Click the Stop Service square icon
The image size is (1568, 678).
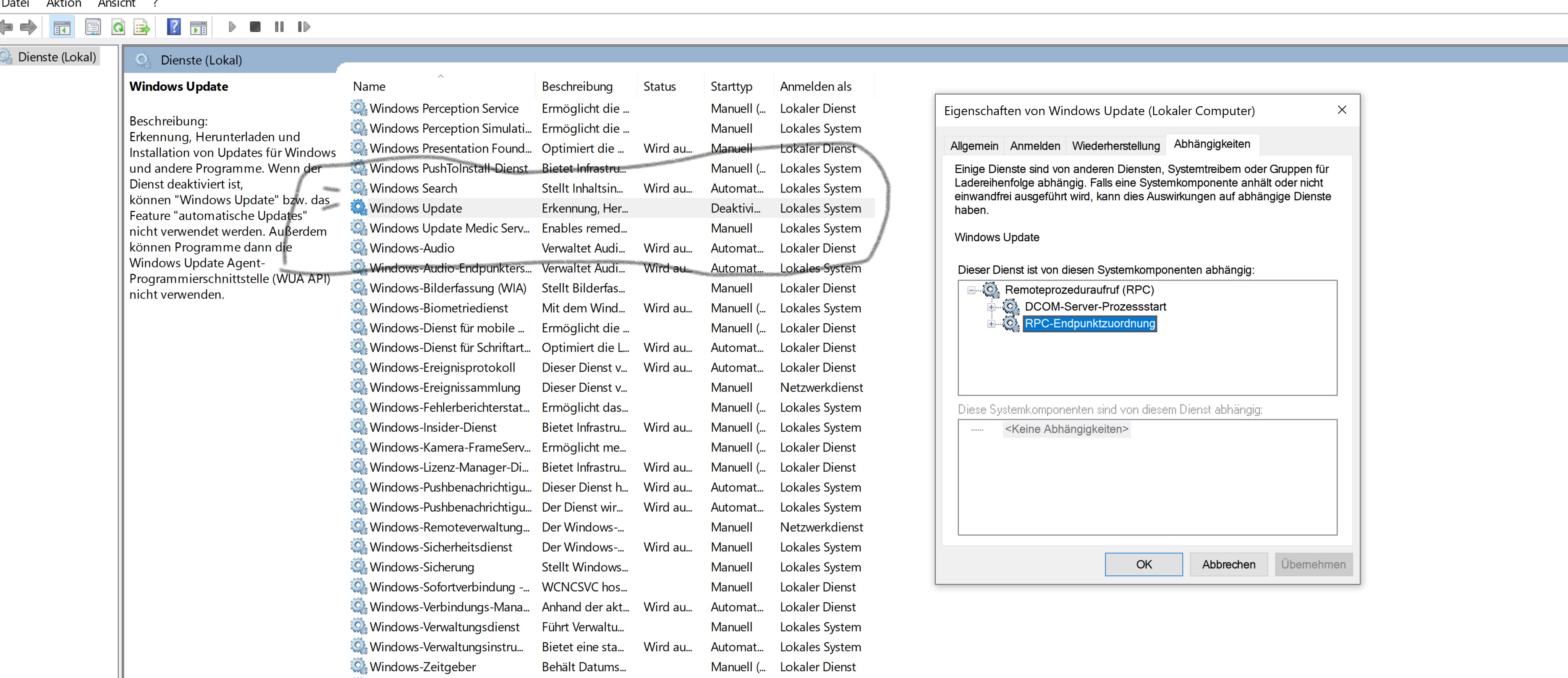pyautogui.click(x=255, y=27)
